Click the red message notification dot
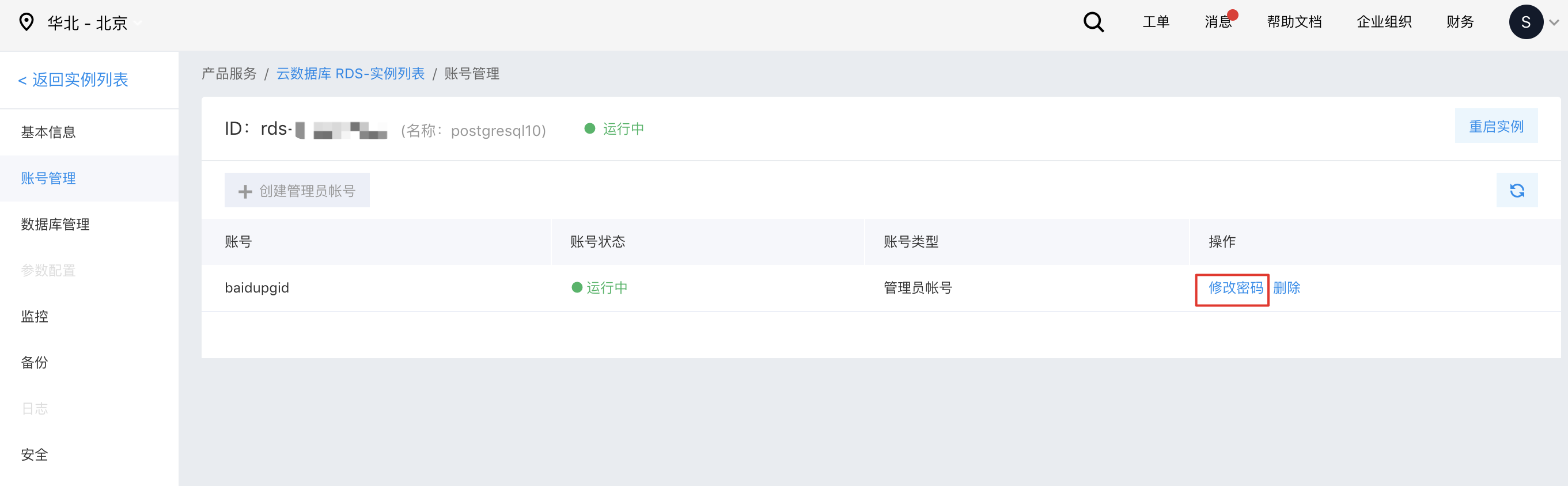Image resolution: width=1568 pixels, height=486 pixels. click(x=1233, y=15)
